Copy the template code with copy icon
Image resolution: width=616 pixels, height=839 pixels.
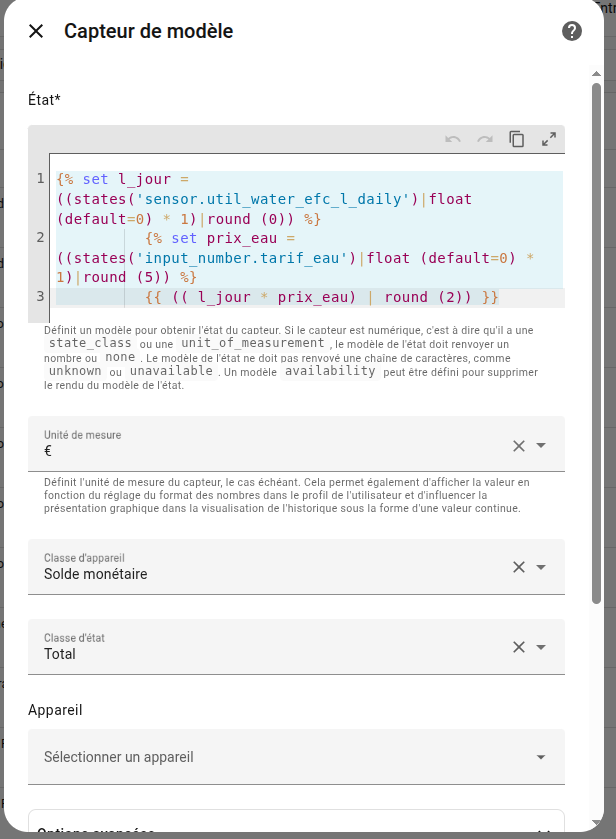517,140
